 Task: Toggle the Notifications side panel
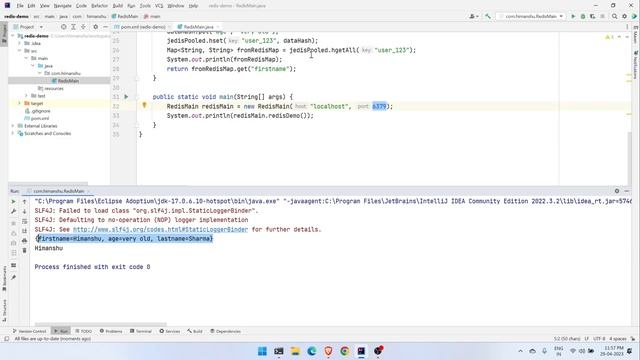tap(636, 64)
